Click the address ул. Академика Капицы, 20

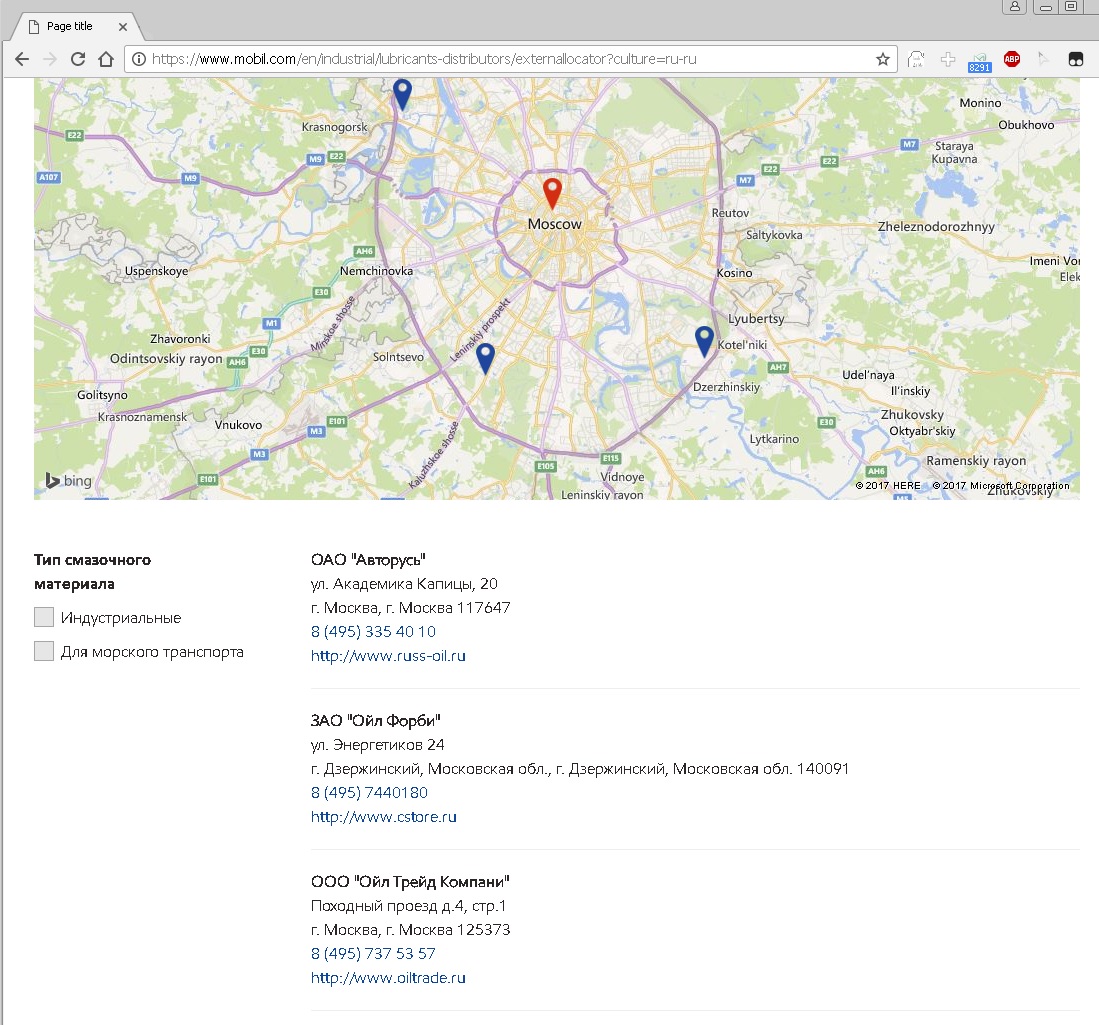pos(404,584)
